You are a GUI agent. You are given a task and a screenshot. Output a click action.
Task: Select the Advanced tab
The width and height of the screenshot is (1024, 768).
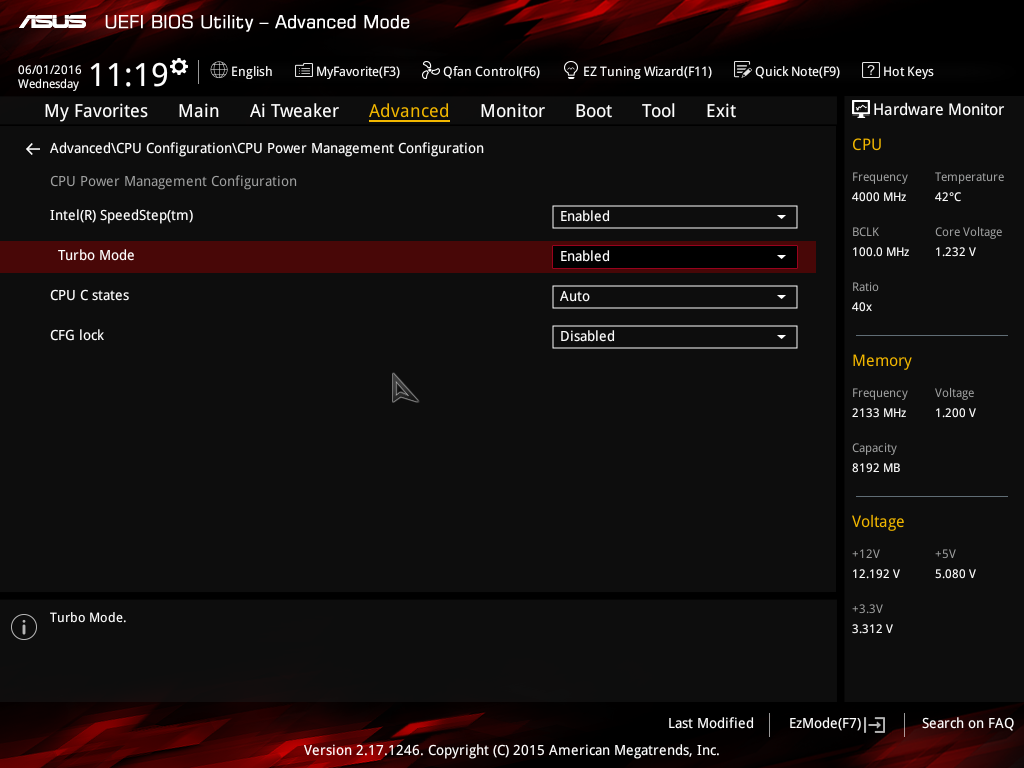409,111
